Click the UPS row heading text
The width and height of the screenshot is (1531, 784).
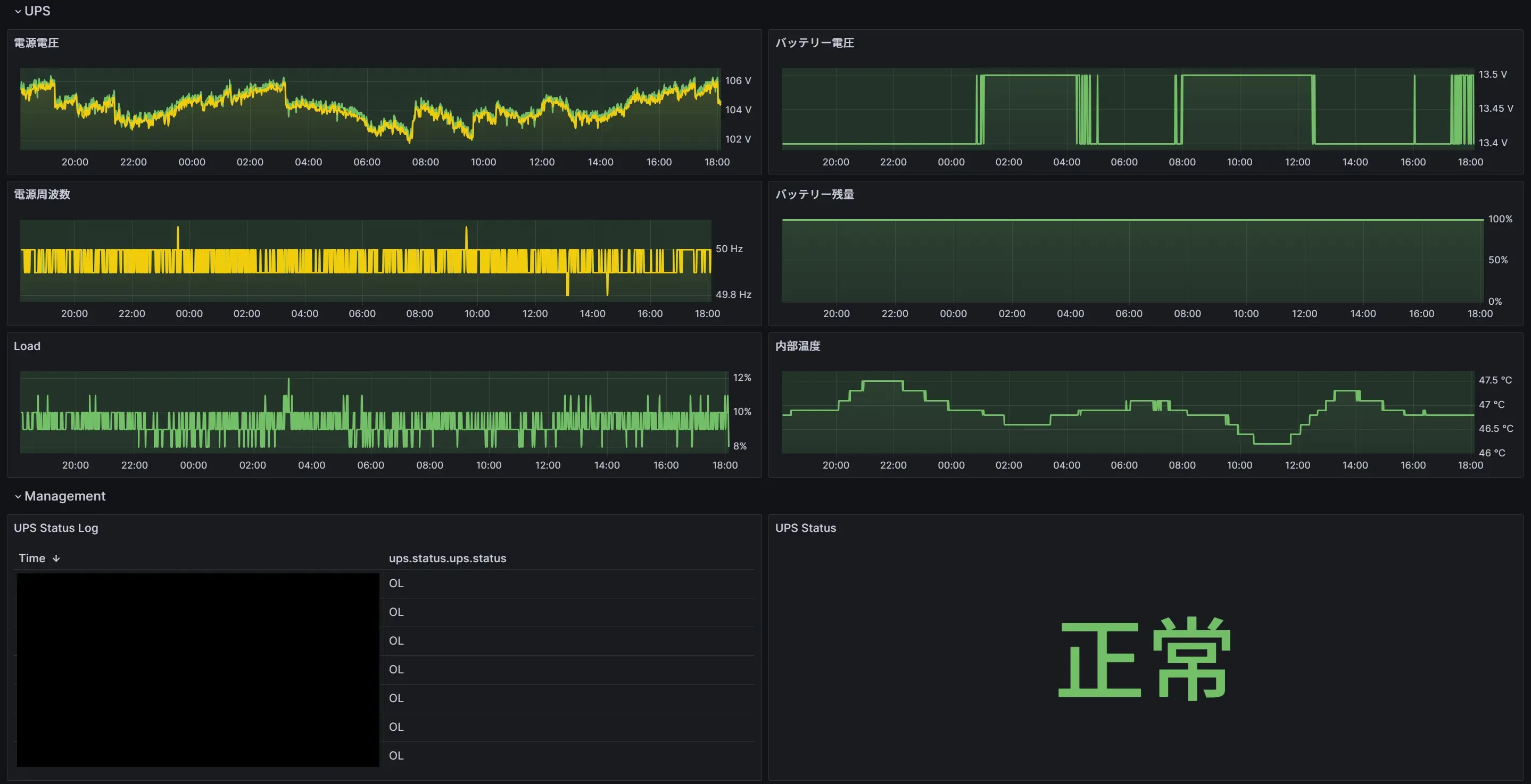(37, 11)
